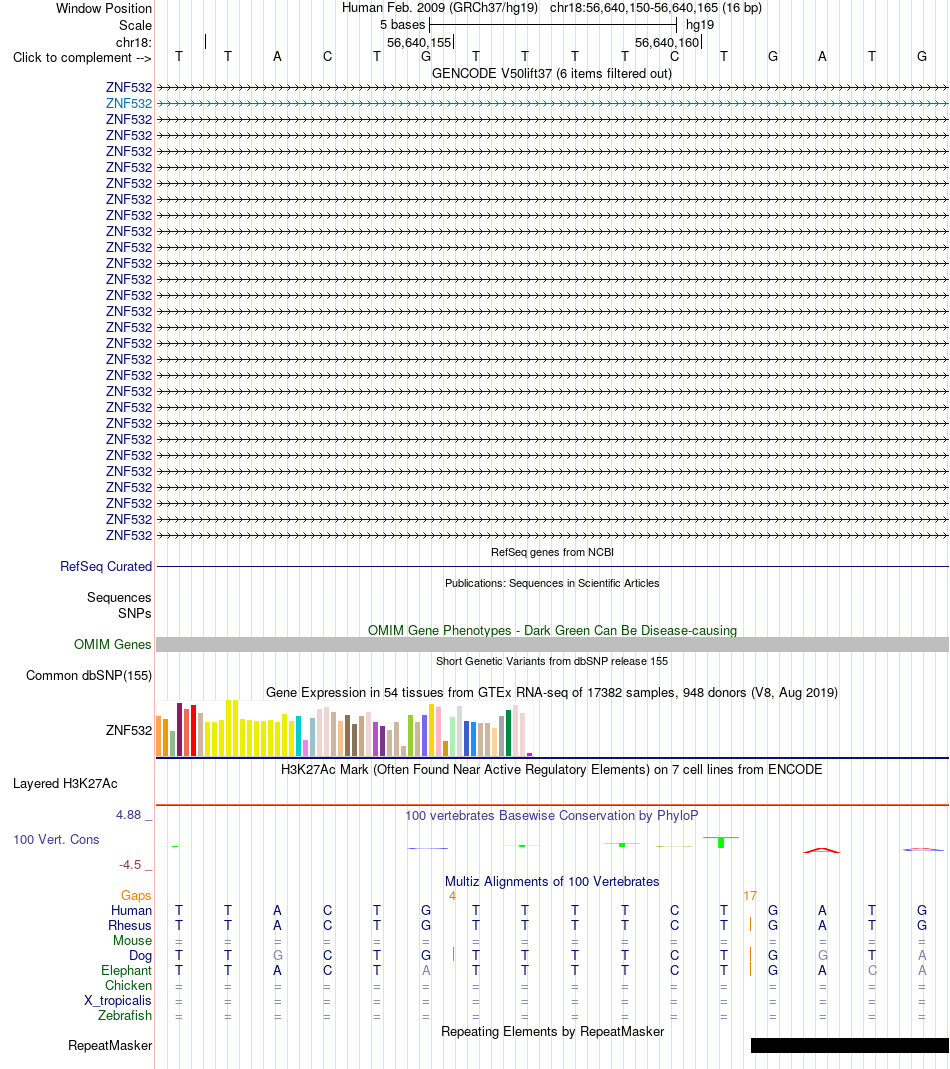
Task: Click the 'Zebrafish' alignment row label
Action: 125,1015
